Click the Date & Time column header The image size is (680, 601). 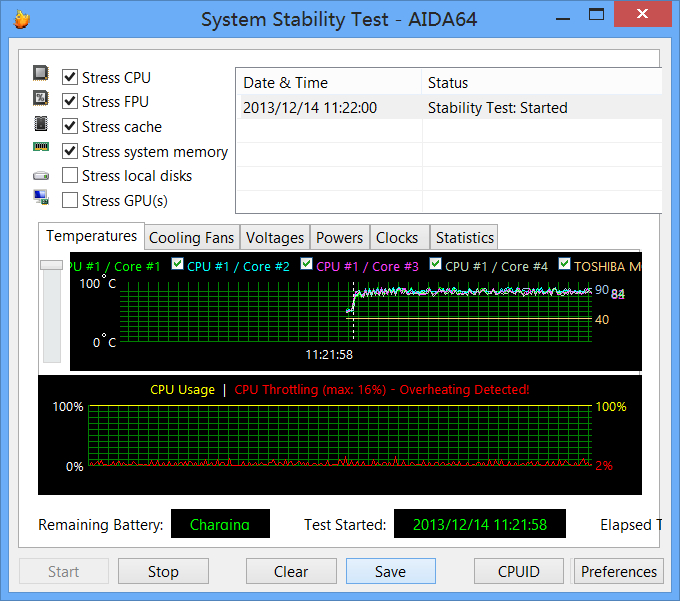click(x=329, y=82)
